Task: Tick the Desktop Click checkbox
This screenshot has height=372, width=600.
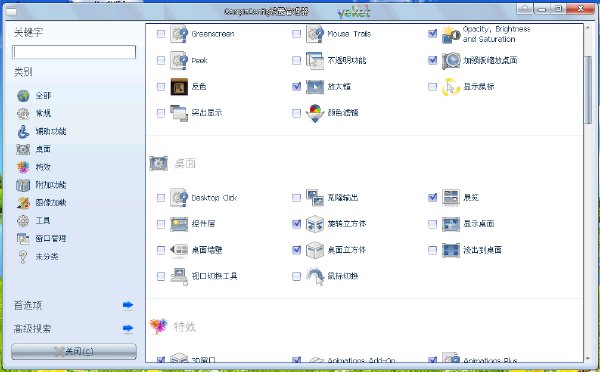Action: pyautogui.click(x=161, y=197)
